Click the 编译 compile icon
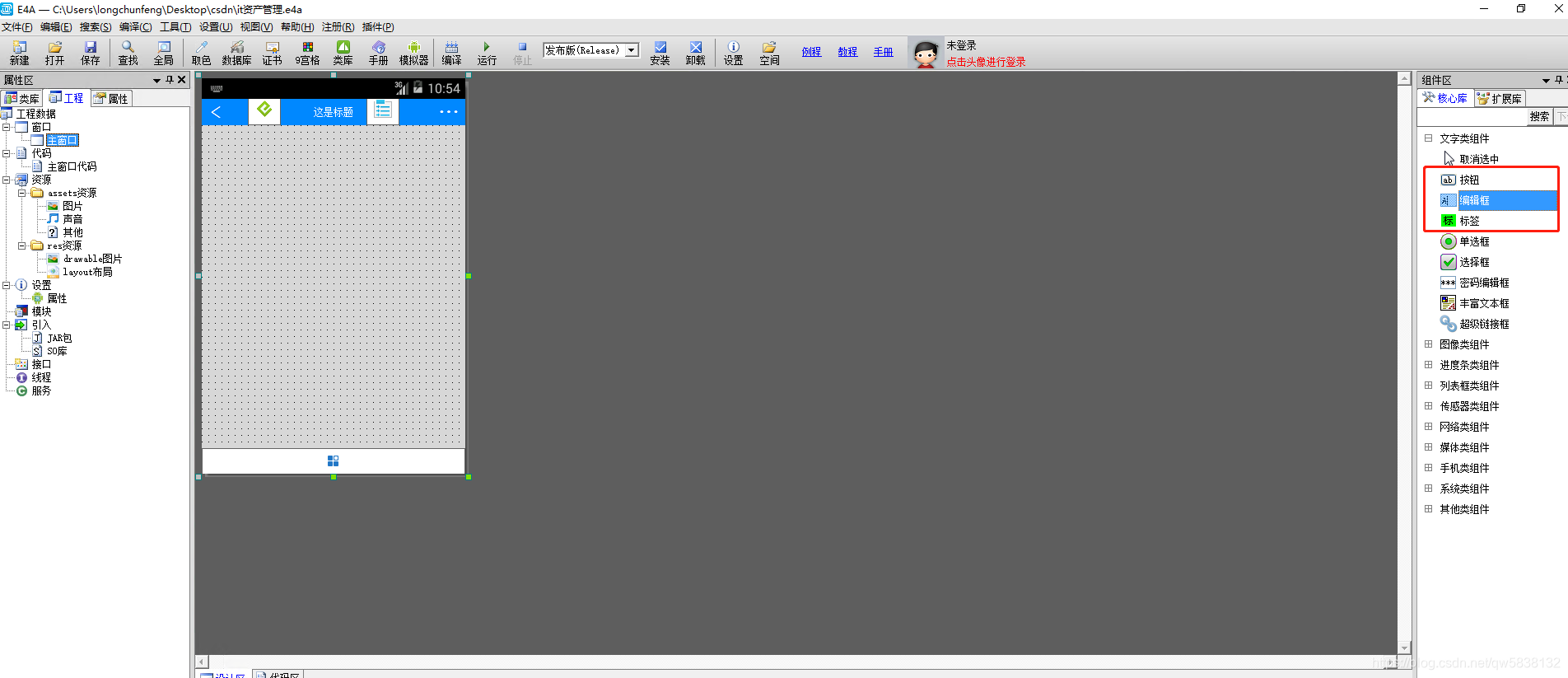 point(451,53)
